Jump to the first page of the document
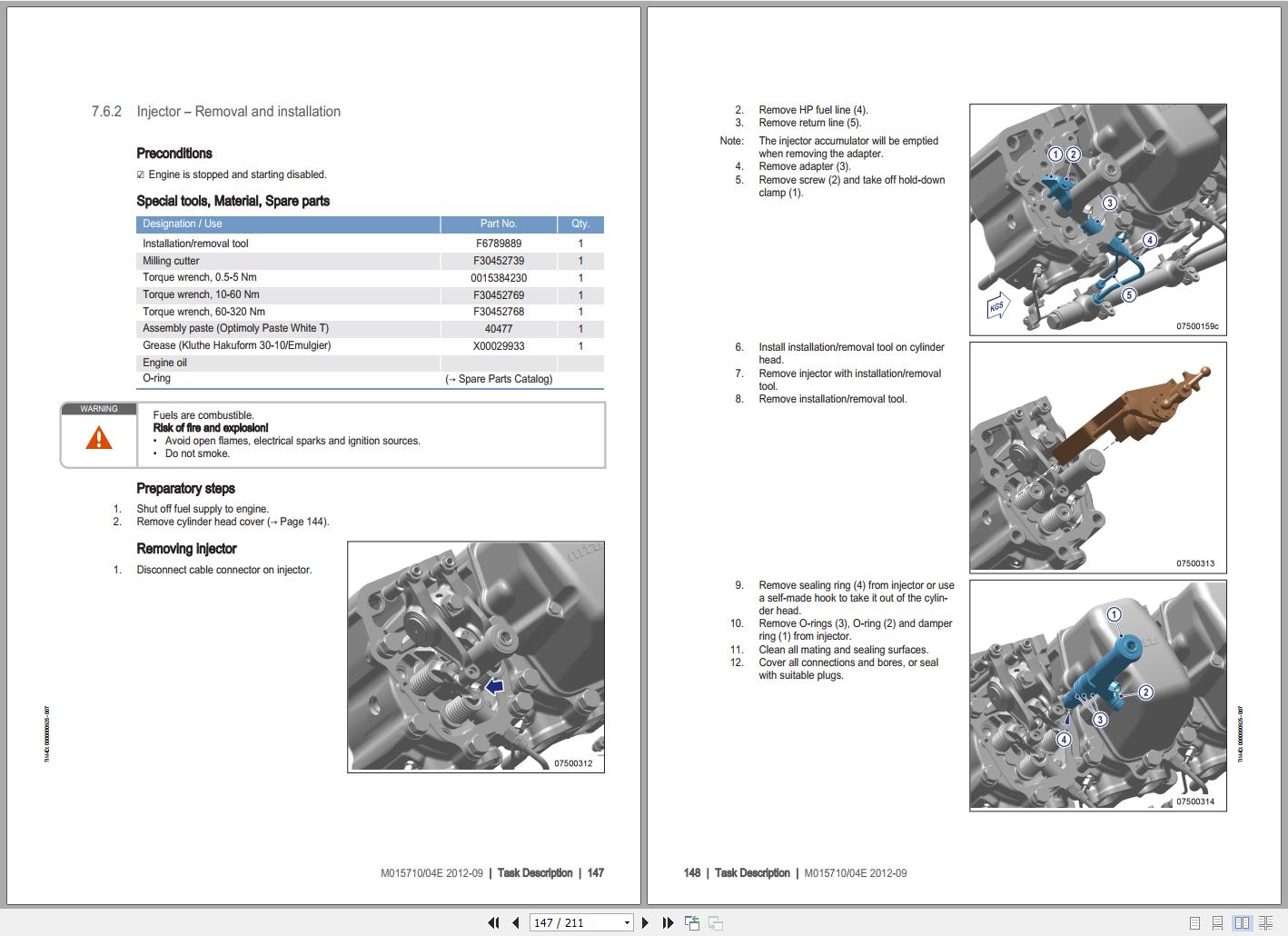This screenshot has width=1288, height=936. tap(494, 922)
